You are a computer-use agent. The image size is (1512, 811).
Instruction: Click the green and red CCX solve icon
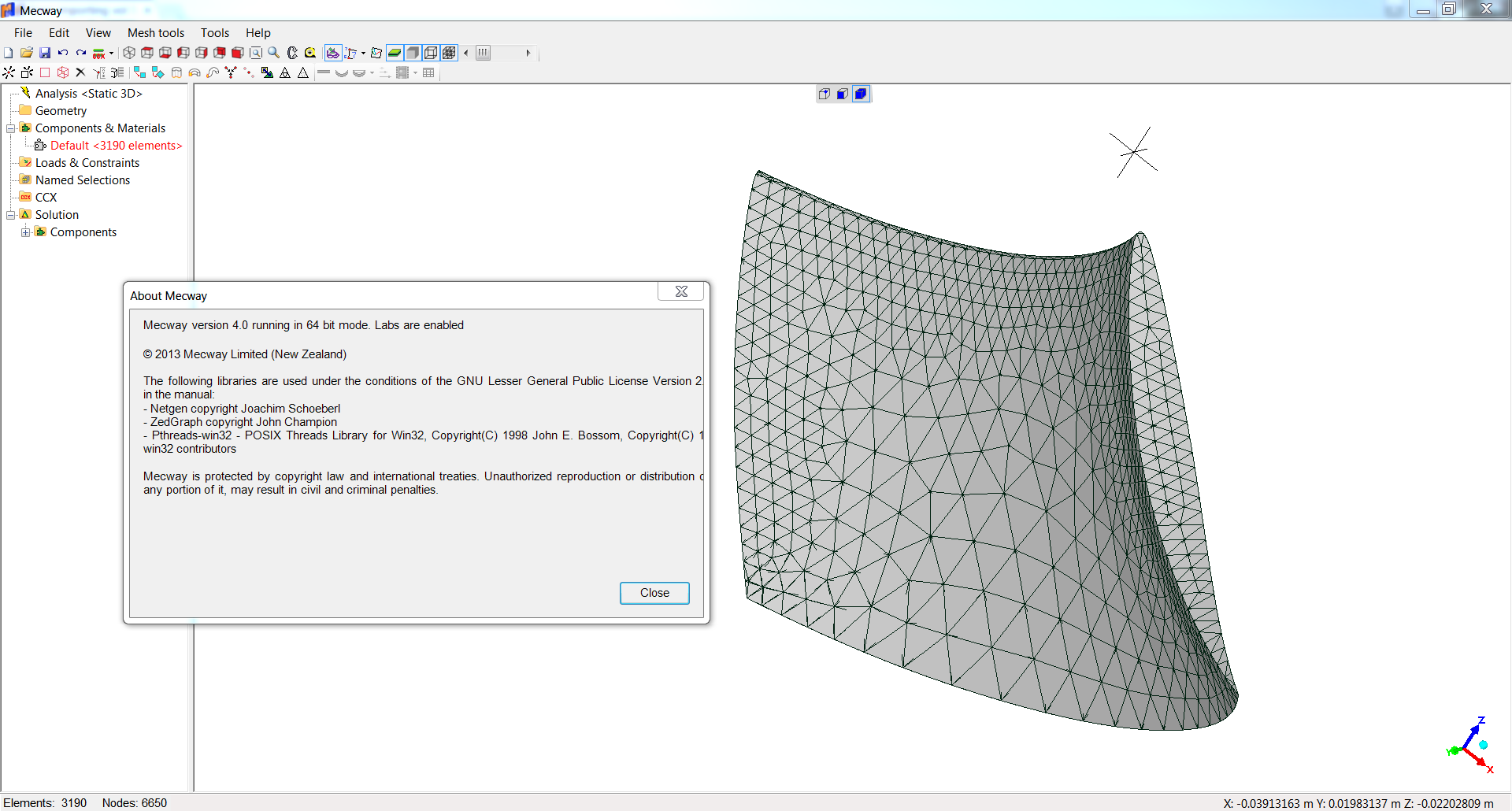pyautogui.click(x=98, y=54)
